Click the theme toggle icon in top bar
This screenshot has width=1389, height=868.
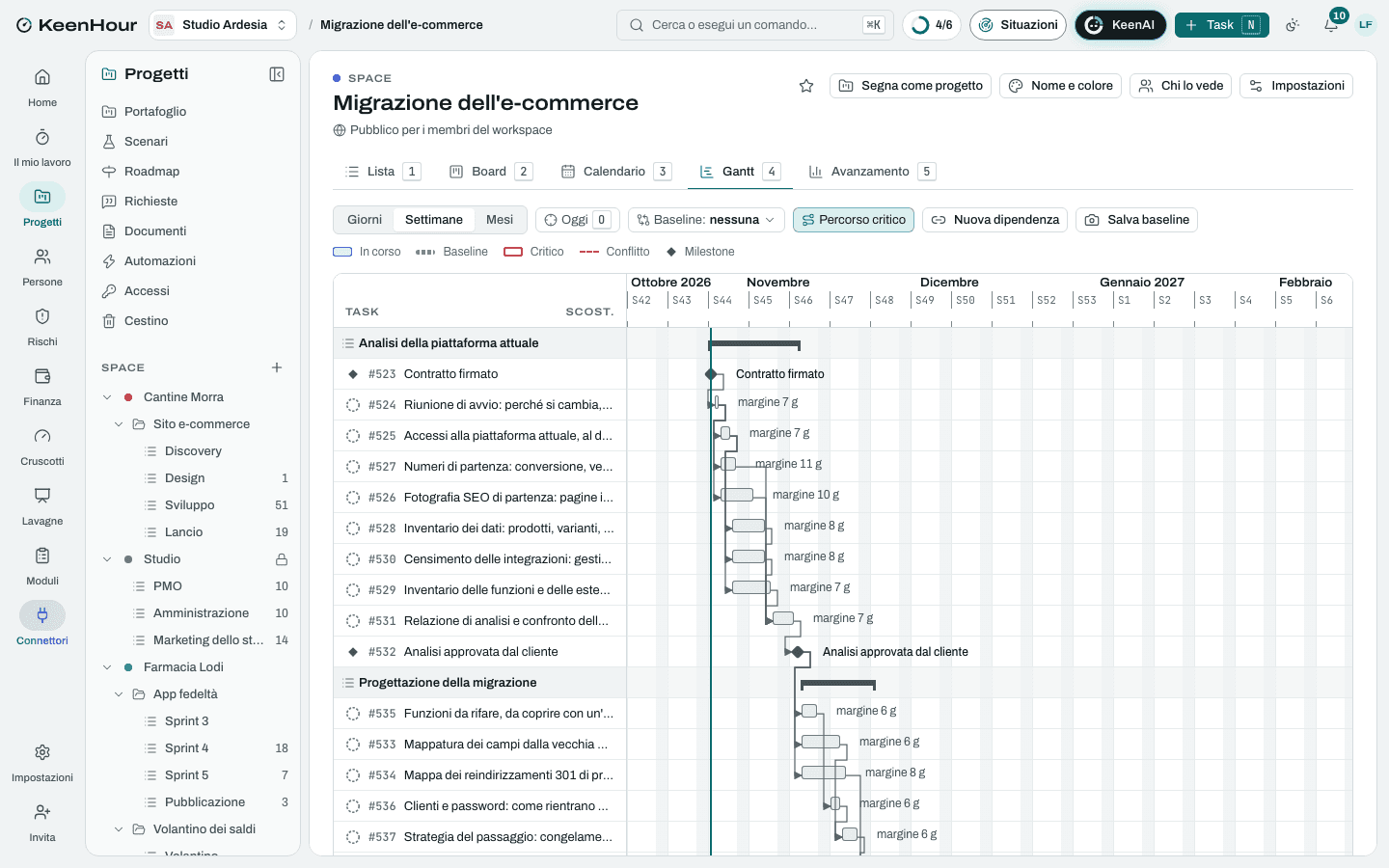(x=1293, y=25)
